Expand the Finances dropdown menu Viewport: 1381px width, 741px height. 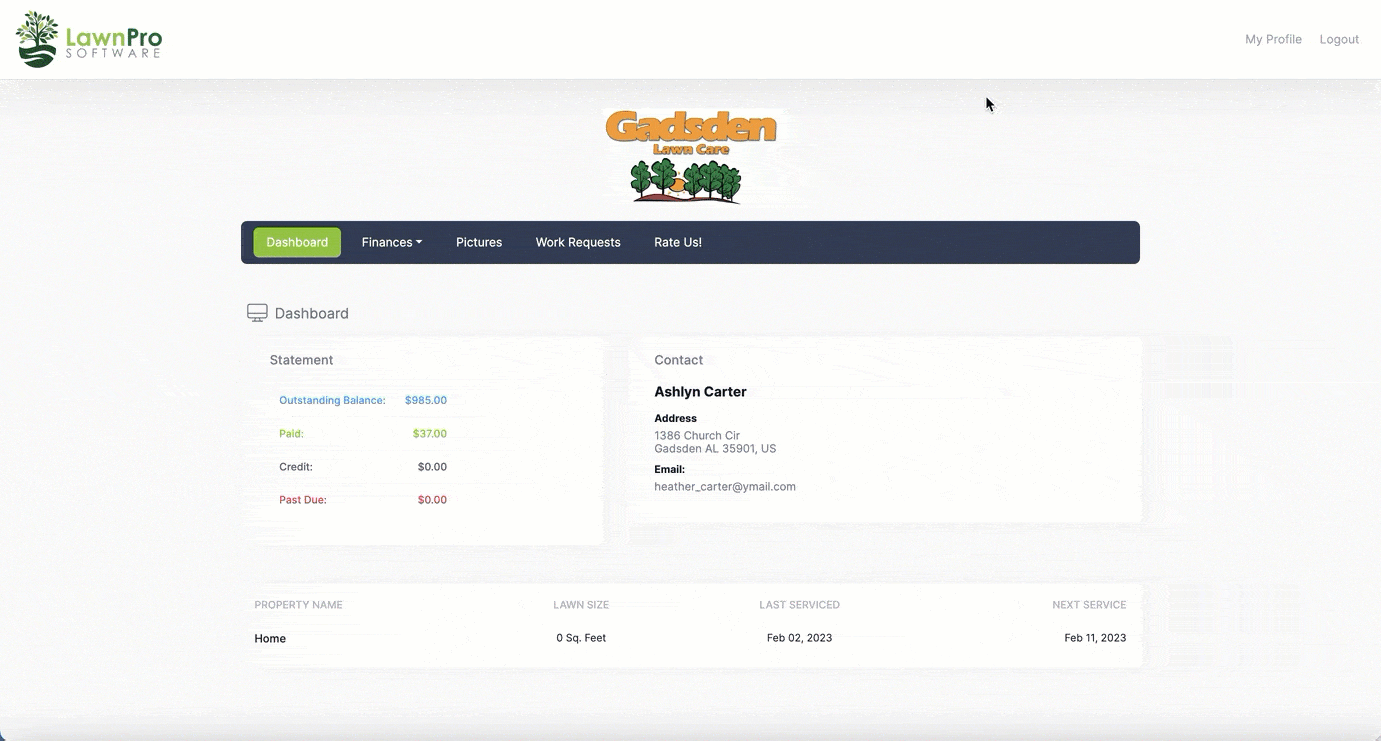392,242
